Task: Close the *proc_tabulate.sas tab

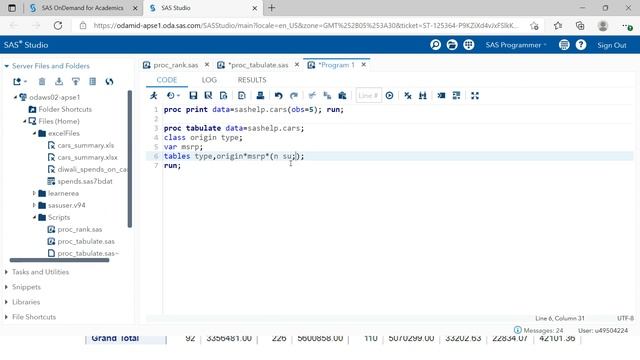Action: tap(297, 65)
